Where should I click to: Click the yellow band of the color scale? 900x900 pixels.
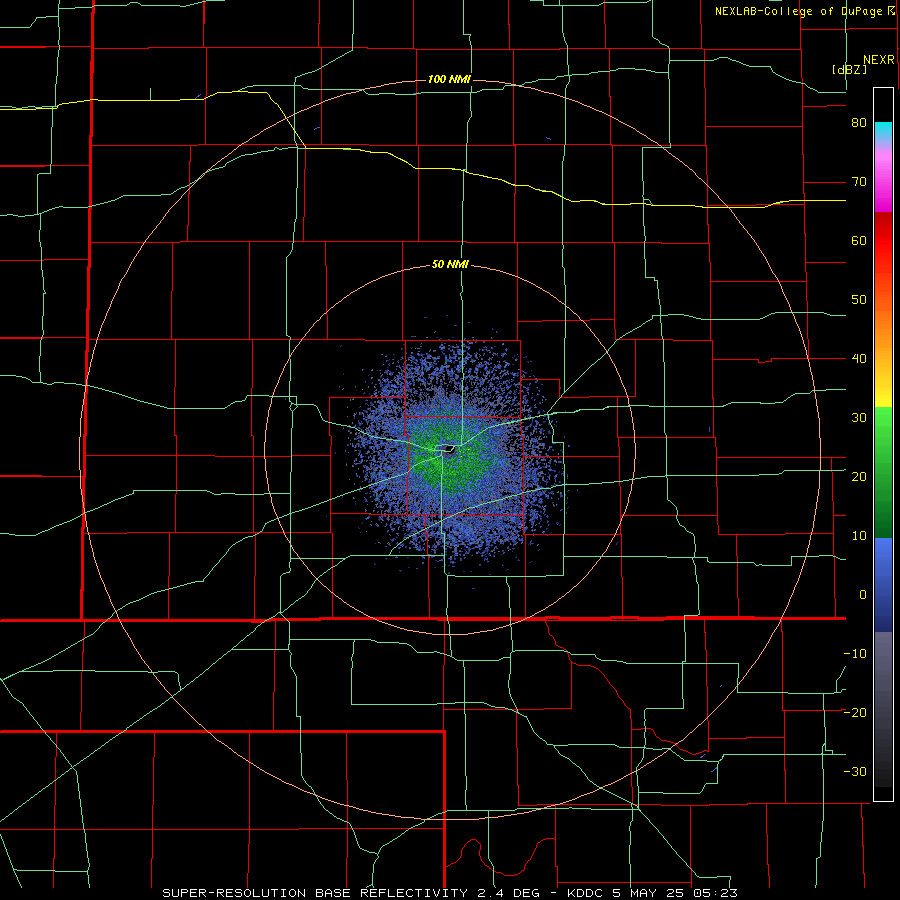pyautogui.click(x=883, y=390)
